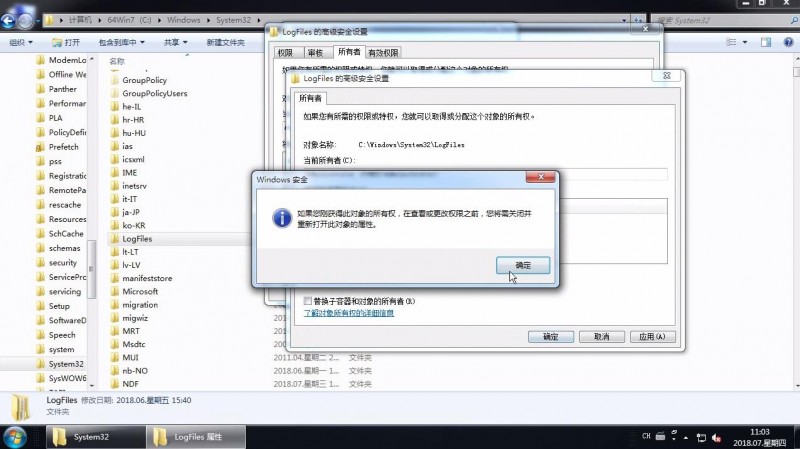Select the migration folder icon
This screenshot has height=449, width=800.
coord(115,305)
